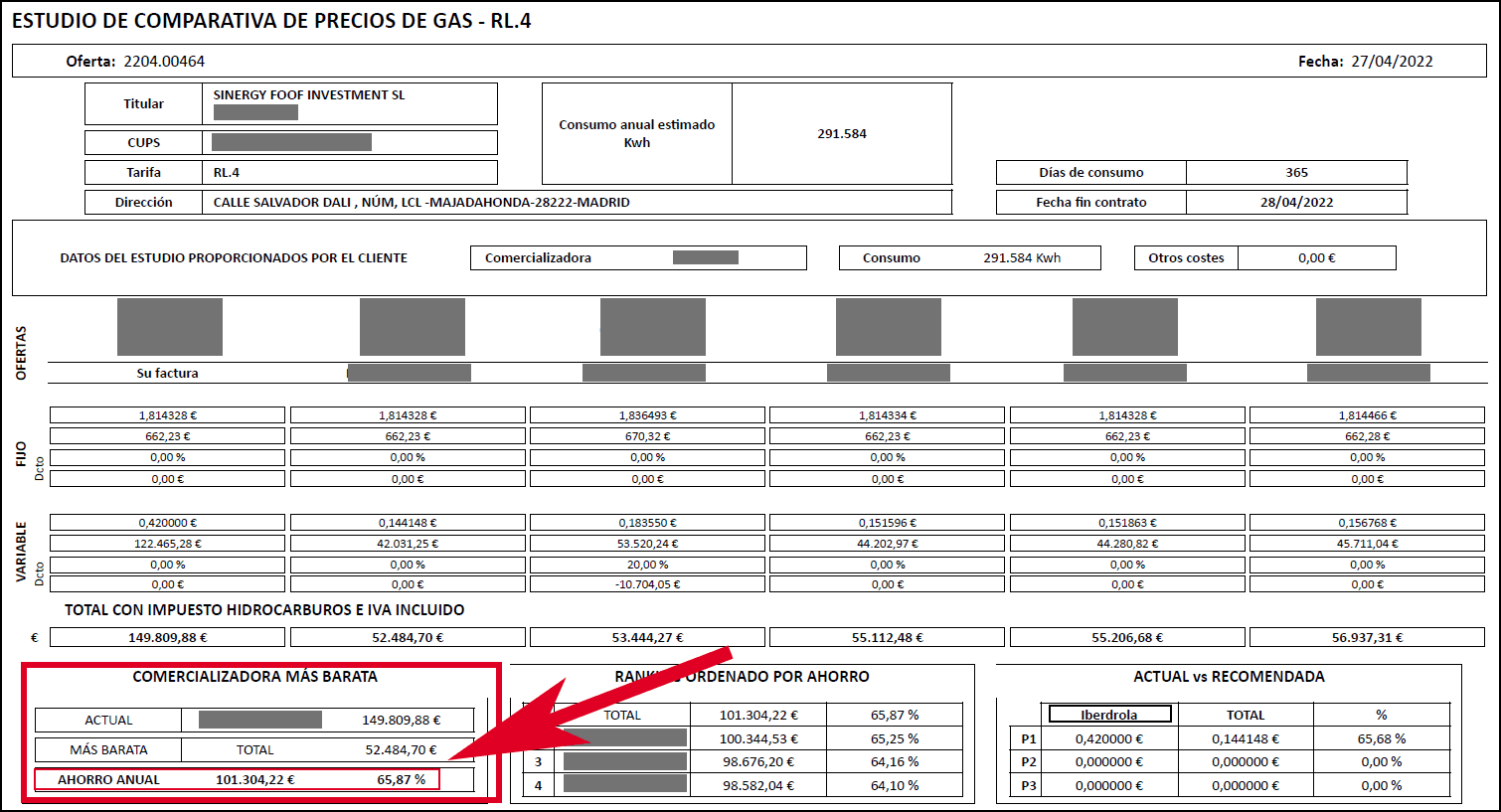The height and width of the screenshot is (812, 1501).
Task: Select the variable amount 44.202,97 €
Action: (888, 544)
